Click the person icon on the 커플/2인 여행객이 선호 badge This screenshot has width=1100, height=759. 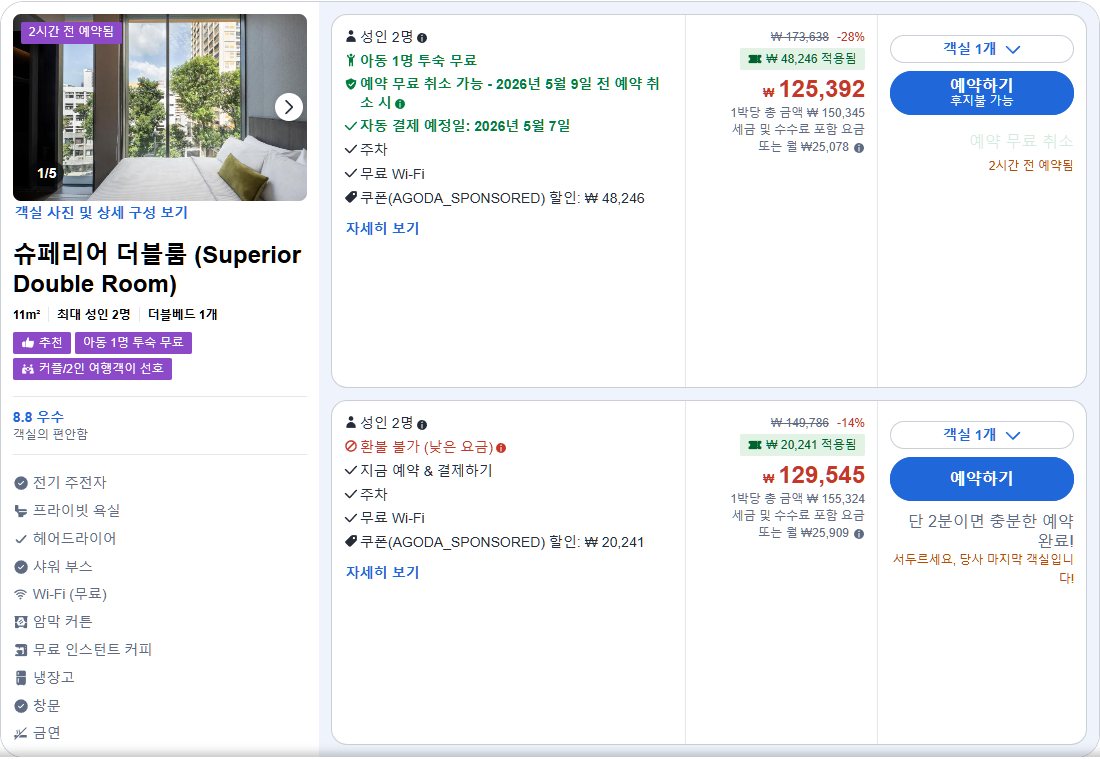pyautogui.click(x=26, y=369)
